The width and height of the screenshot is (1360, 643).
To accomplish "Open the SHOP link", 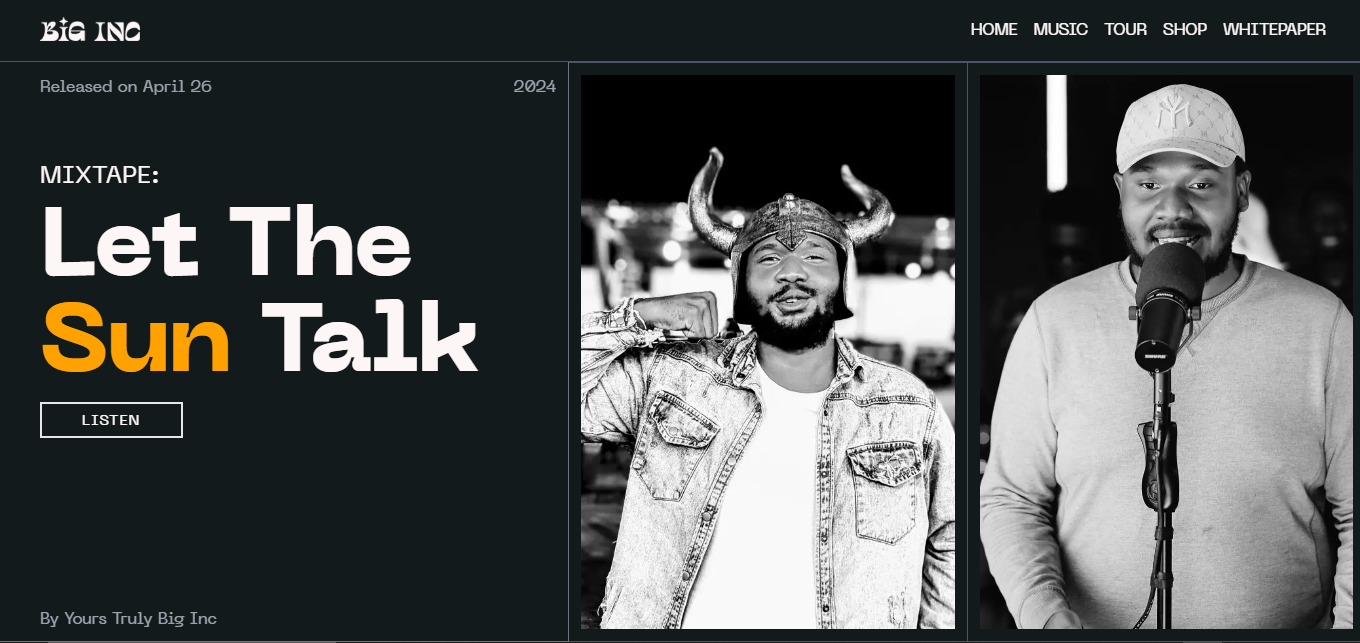I will (x=1184, y=30).
